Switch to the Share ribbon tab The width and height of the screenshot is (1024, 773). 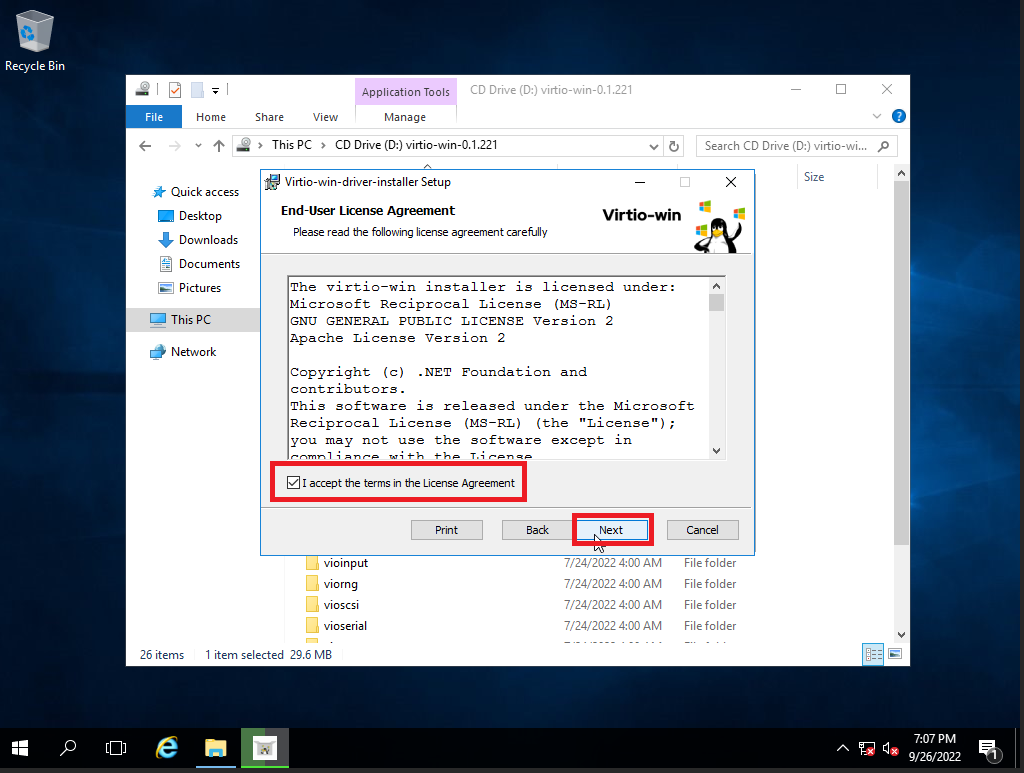[x=269, y=117]
